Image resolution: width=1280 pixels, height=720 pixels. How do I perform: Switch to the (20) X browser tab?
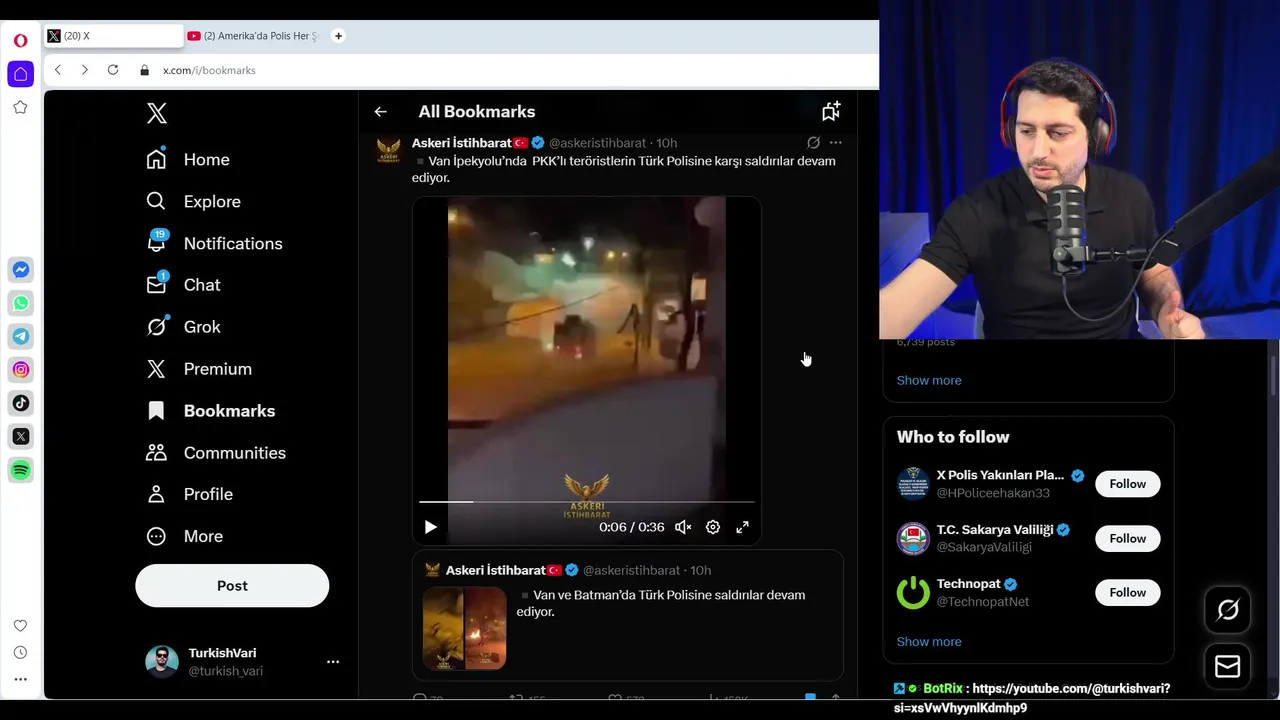click(113, 36)
